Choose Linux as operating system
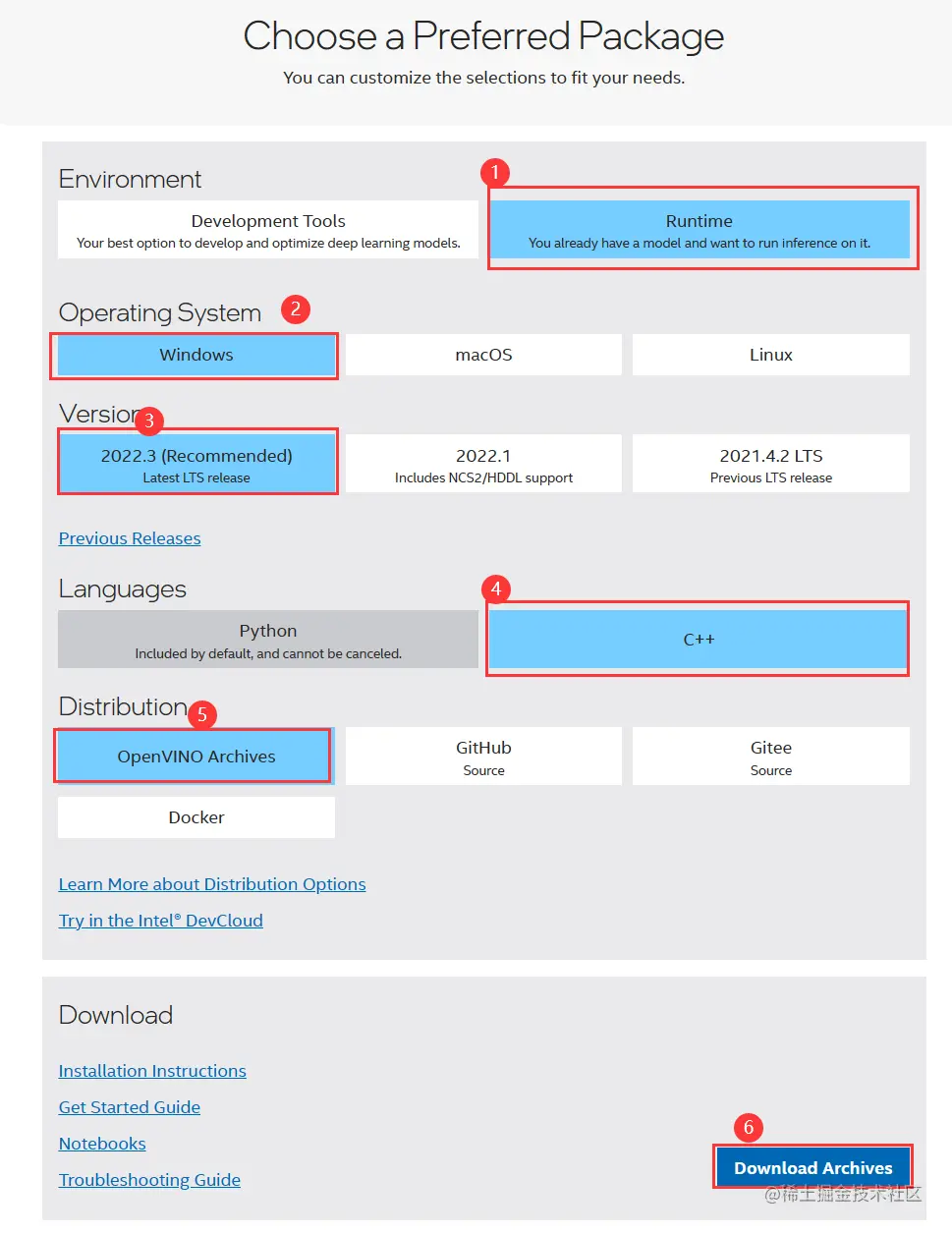The height and width of the screenshot is (1234, 952). click(771, 355)
